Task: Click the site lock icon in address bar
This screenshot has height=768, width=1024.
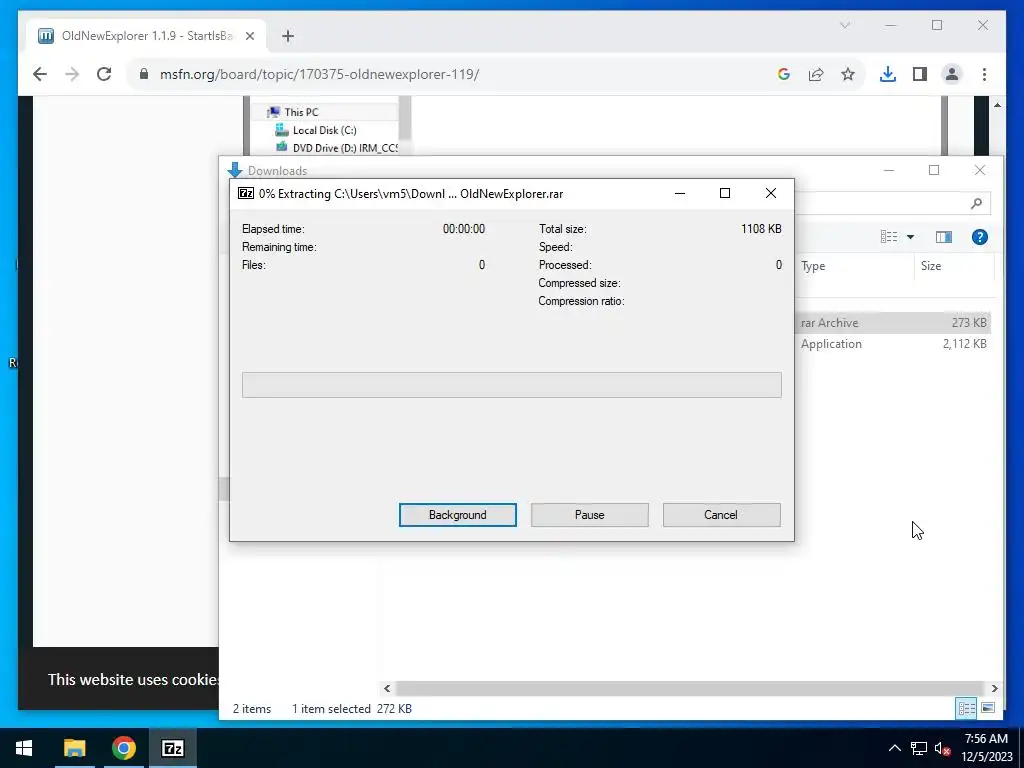Action: 144,74
